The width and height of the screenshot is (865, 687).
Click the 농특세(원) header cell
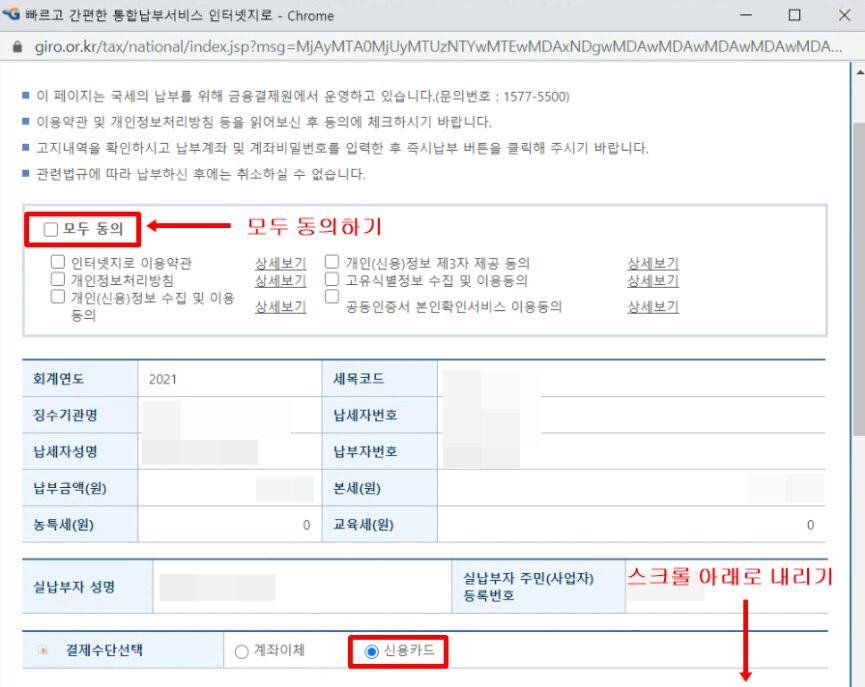(80, 524)
